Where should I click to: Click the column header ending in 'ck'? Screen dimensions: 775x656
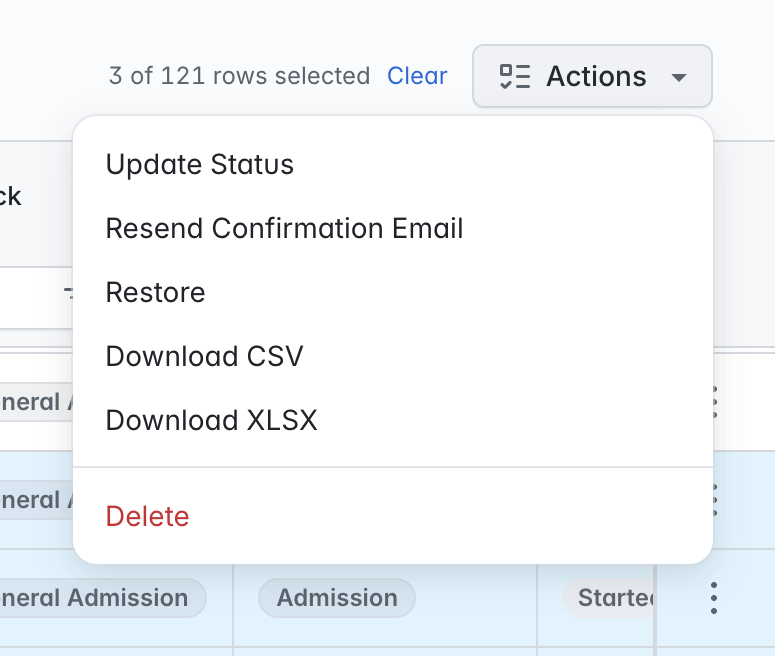10,196
